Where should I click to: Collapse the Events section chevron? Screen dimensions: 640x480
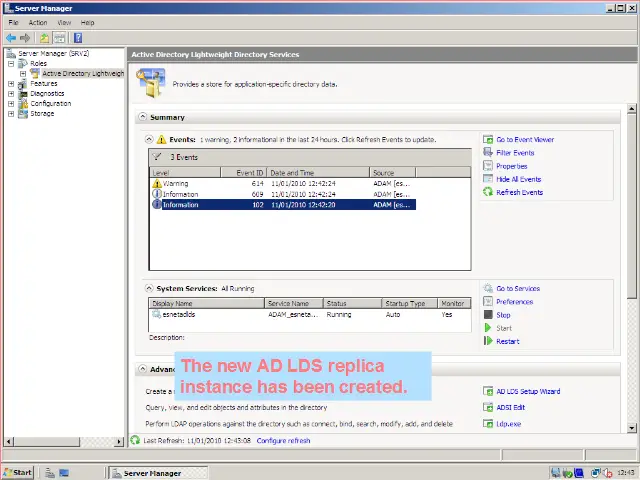coord(149,139)
